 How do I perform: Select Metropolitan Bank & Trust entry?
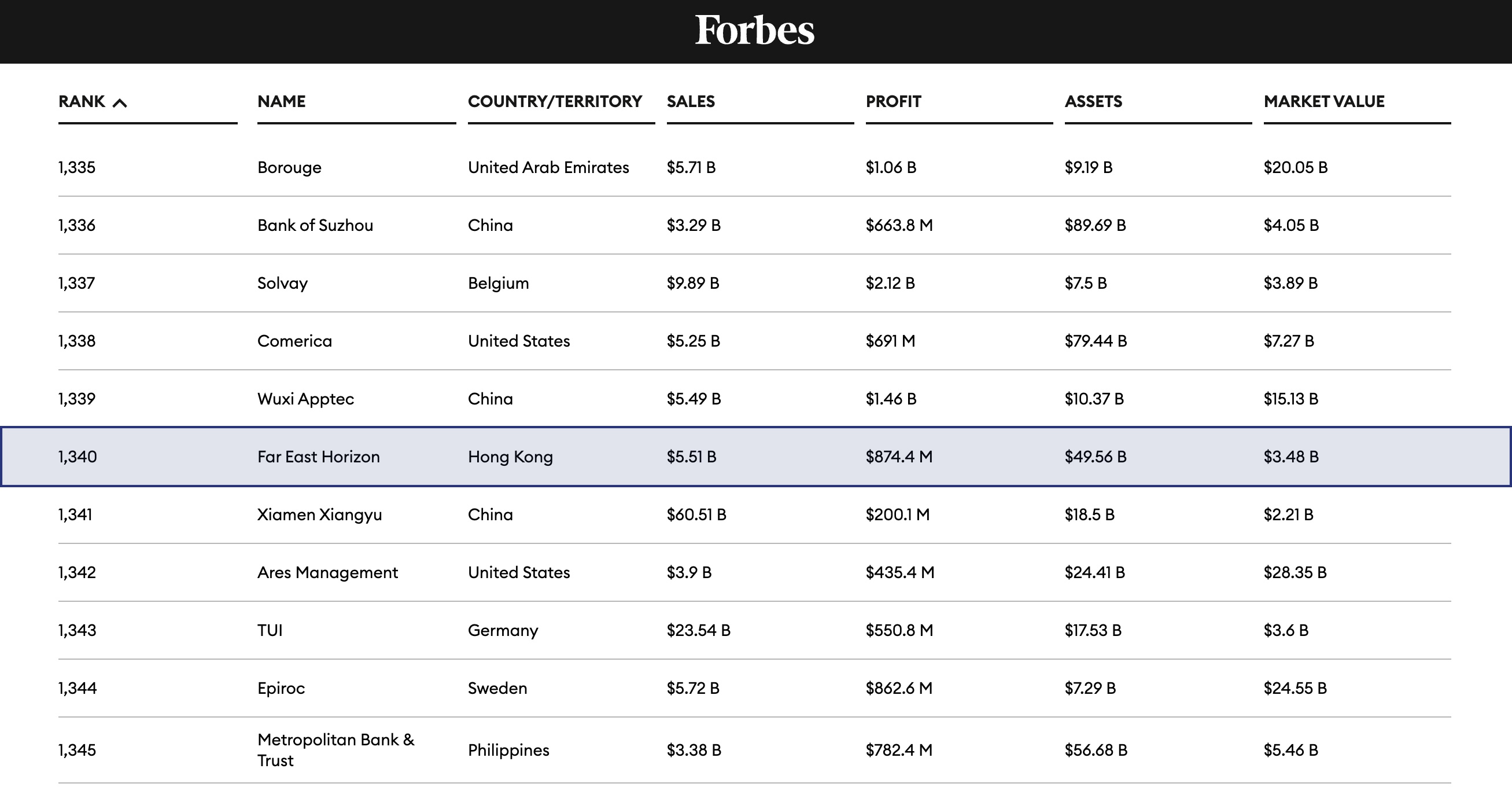[335, 750]
